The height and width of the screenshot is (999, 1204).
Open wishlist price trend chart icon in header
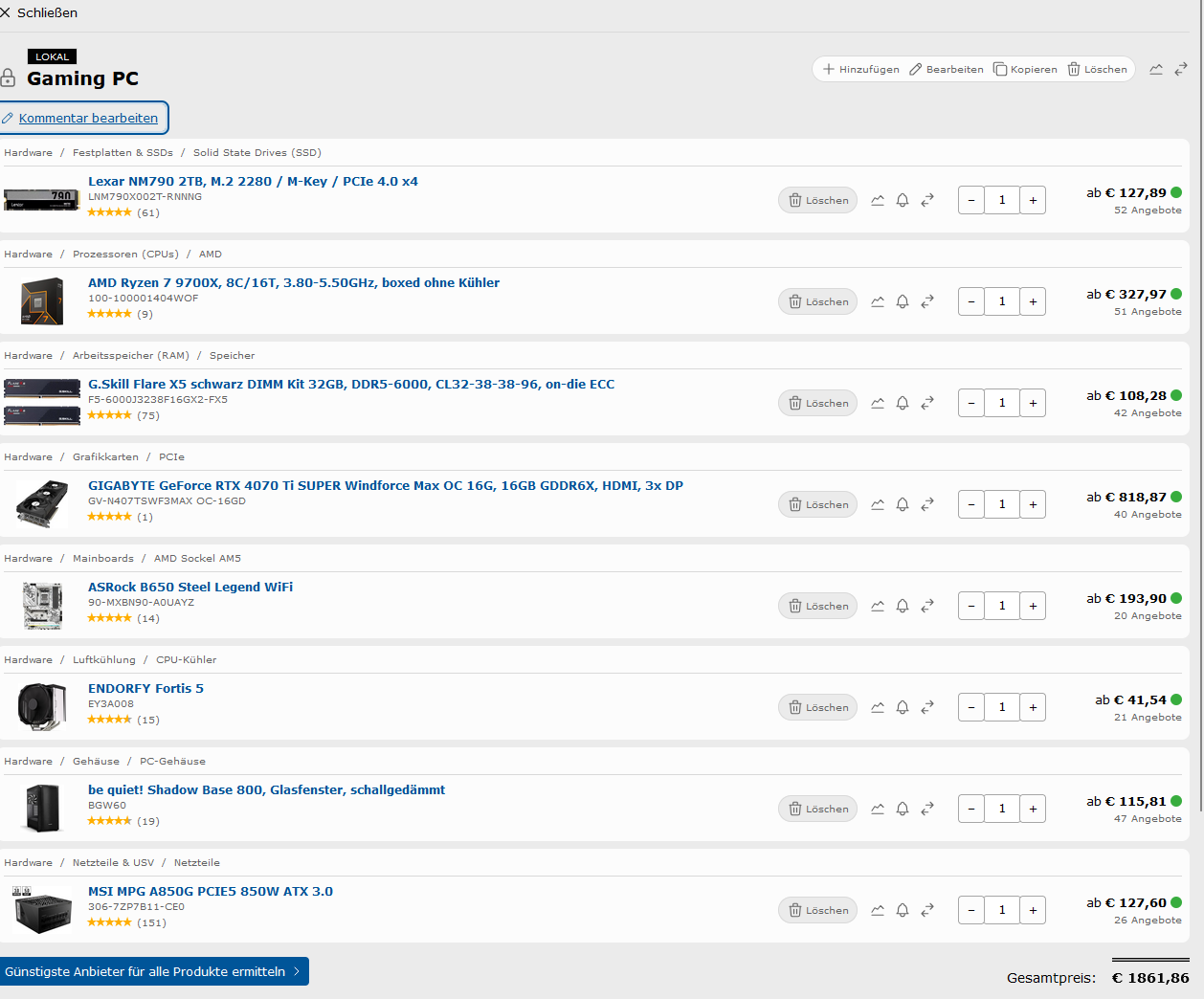(1156, 69)
